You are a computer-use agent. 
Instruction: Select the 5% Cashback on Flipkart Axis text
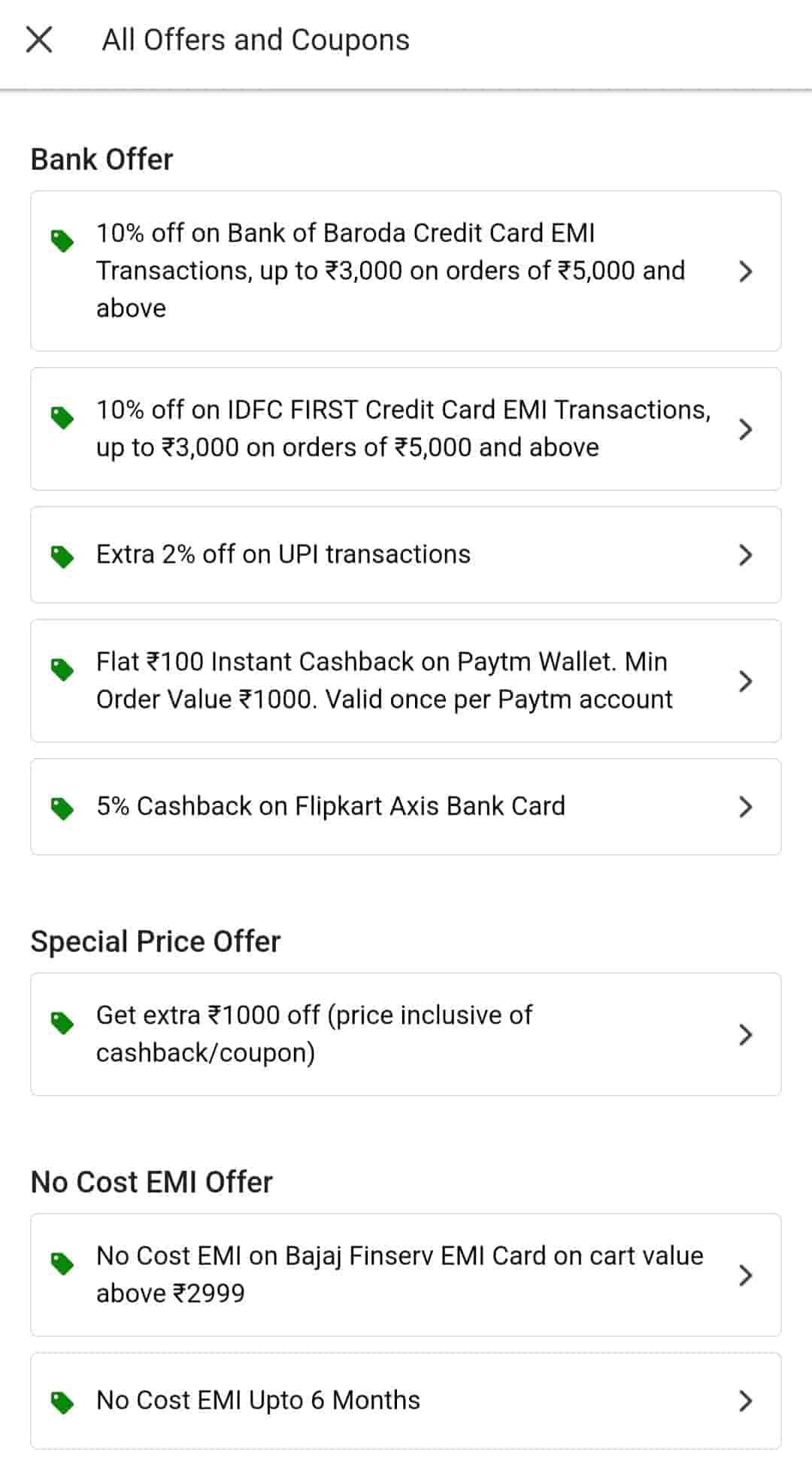[x=330, y=806]
